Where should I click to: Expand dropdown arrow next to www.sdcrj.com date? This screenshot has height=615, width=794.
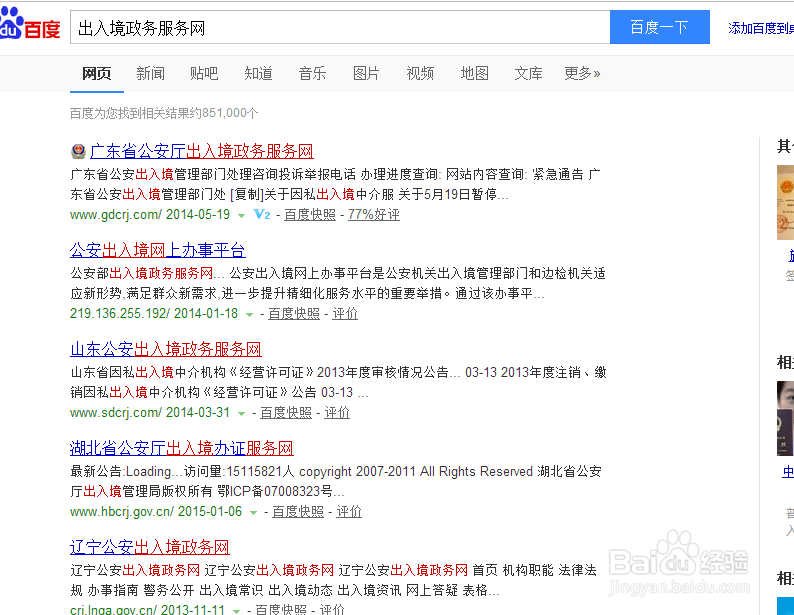tap(242, 414)
